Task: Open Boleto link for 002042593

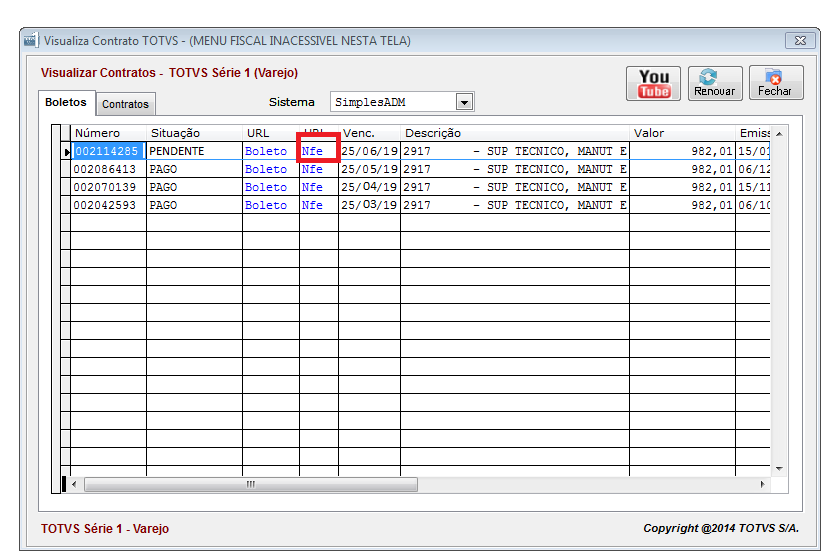Action: click(x=266, y=205)
